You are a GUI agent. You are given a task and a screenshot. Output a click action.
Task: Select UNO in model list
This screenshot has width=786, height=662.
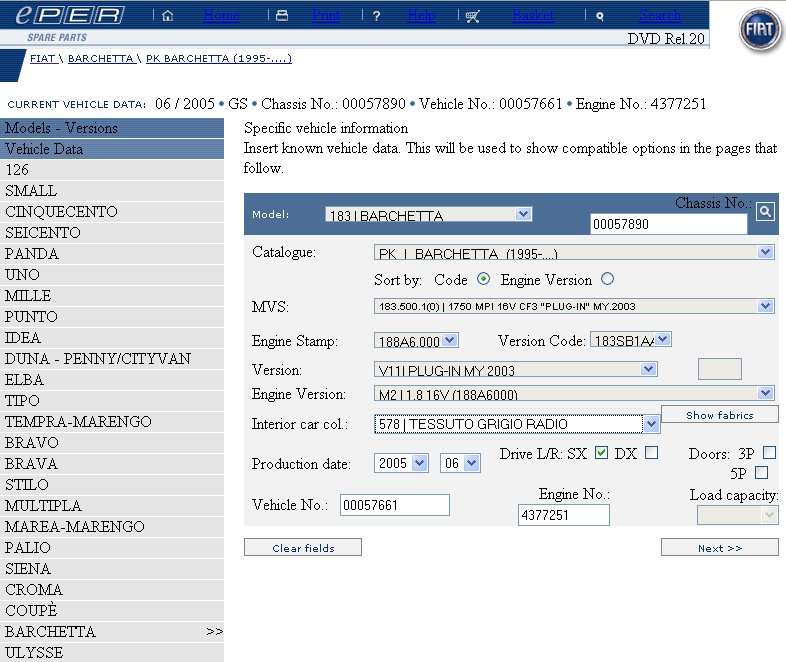112,275
